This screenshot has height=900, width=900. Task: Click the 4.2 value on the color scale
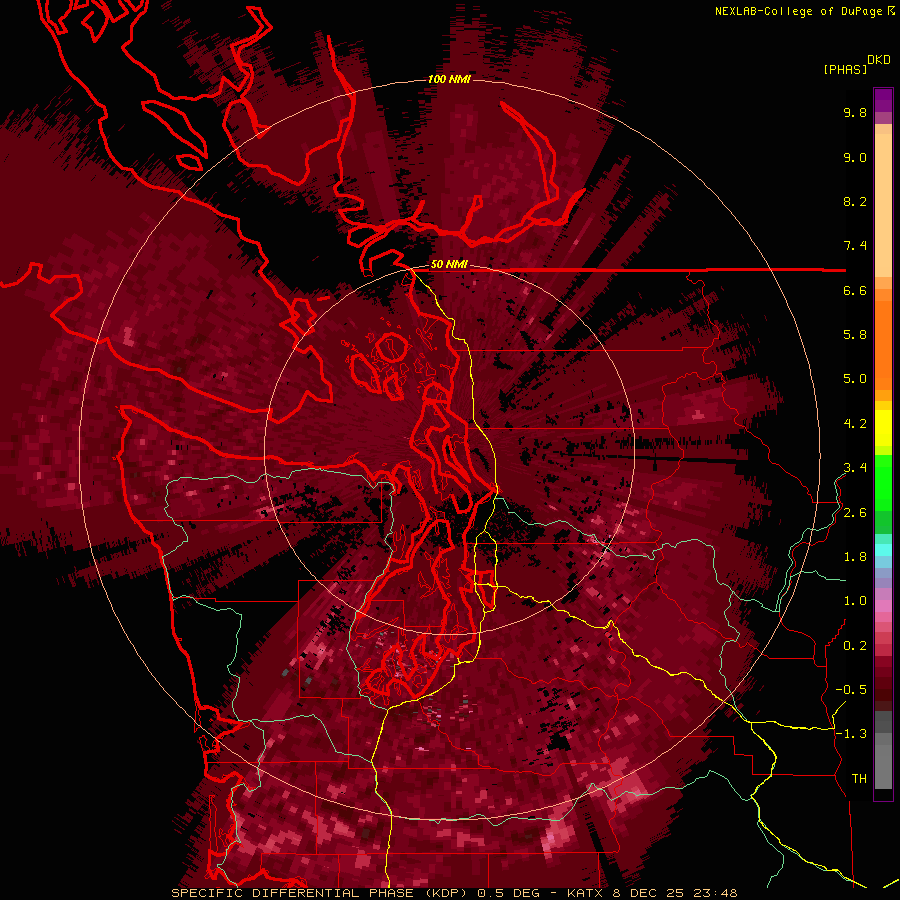pyautogui.click(x=855, y=424)
